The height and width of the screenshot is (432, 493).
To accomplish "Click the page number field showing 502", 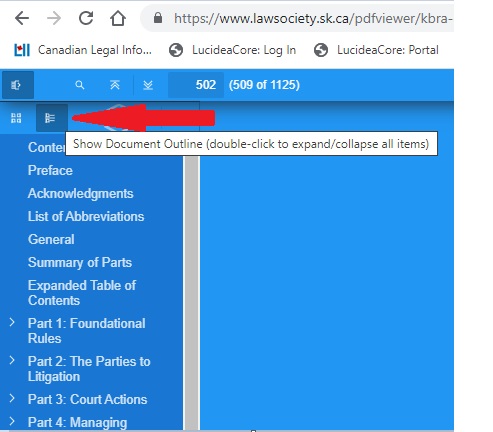I will pos(196,85).
